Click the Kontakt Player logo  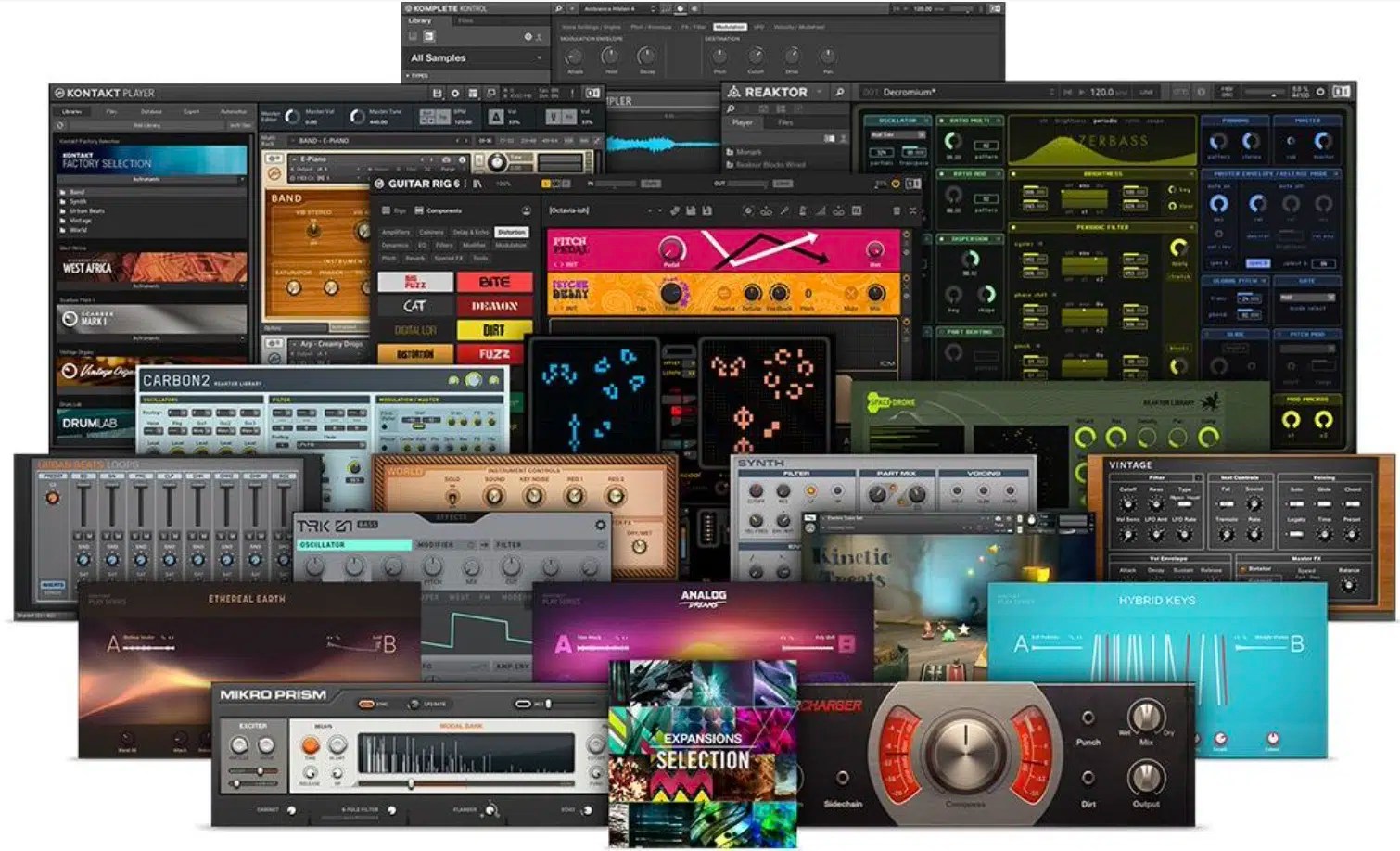[104, 93]
